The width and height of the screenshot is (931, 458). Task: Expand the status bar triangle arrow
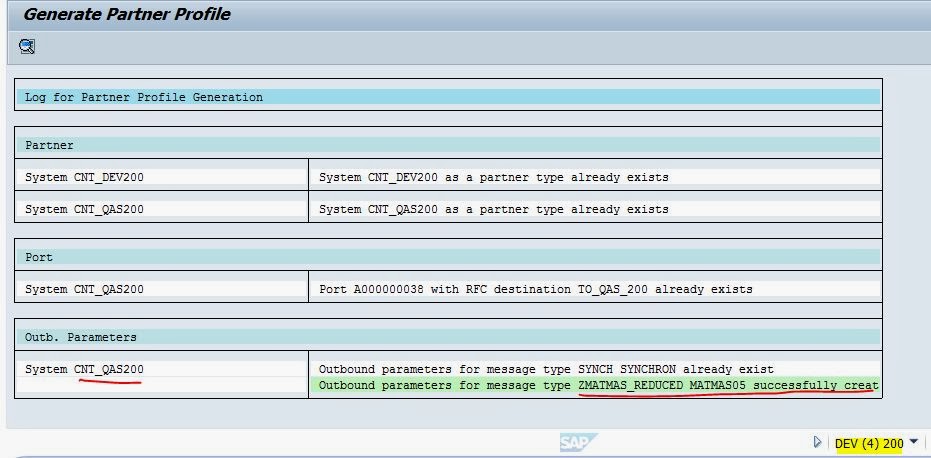(818, 442)
